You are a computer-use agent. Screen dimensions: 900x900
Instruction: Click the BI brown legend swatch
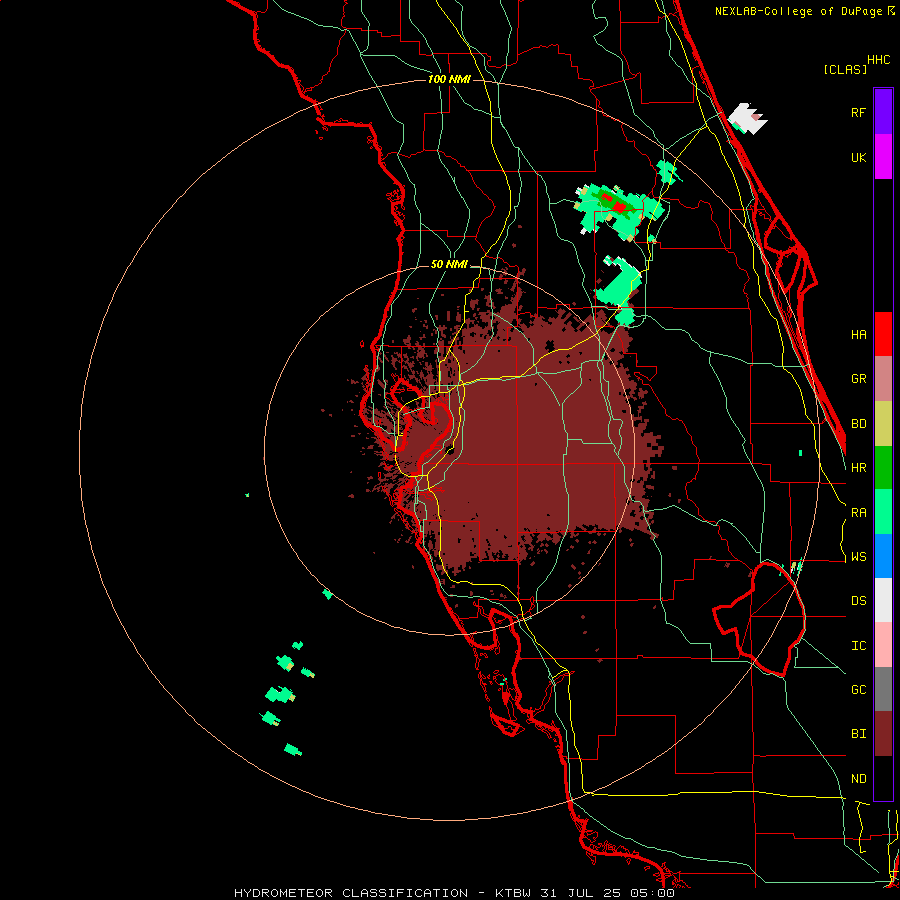click(x=883, y=734)
